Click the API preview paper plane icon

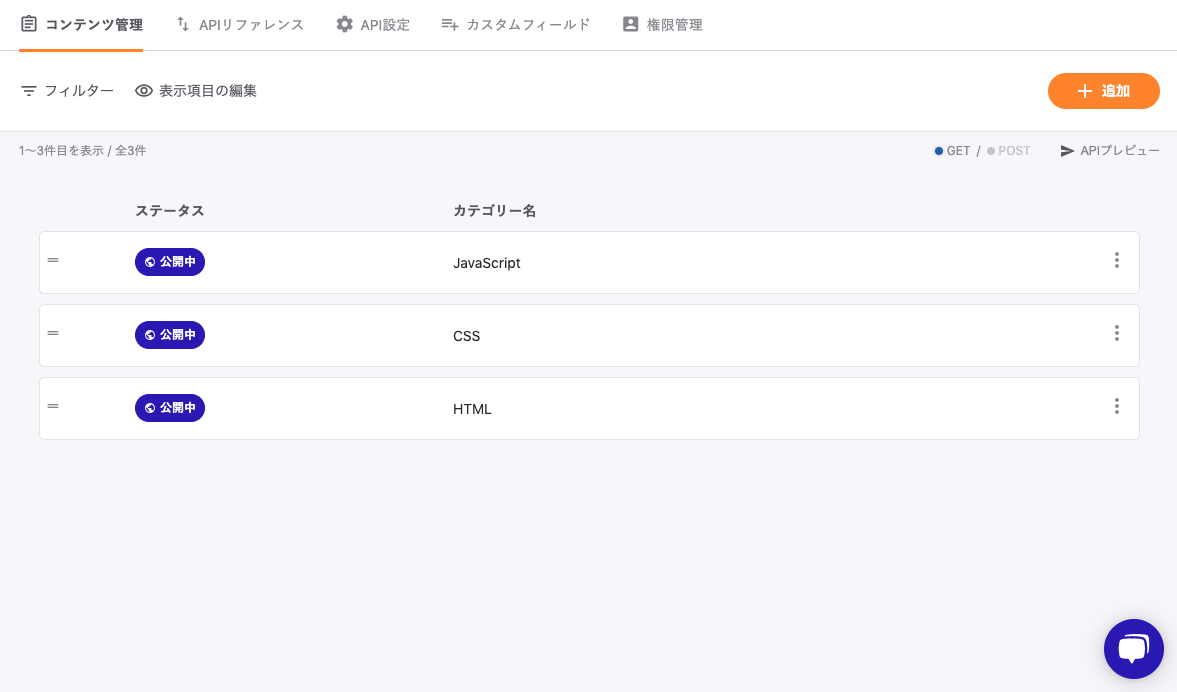coord(1067,151)
